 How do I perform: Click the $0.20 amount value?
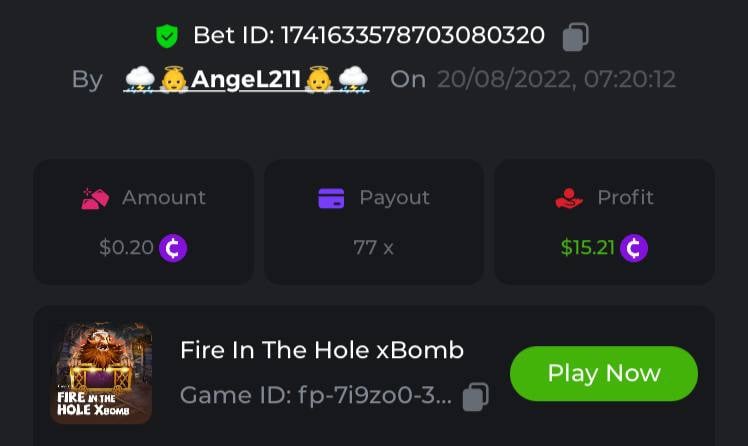126,248
